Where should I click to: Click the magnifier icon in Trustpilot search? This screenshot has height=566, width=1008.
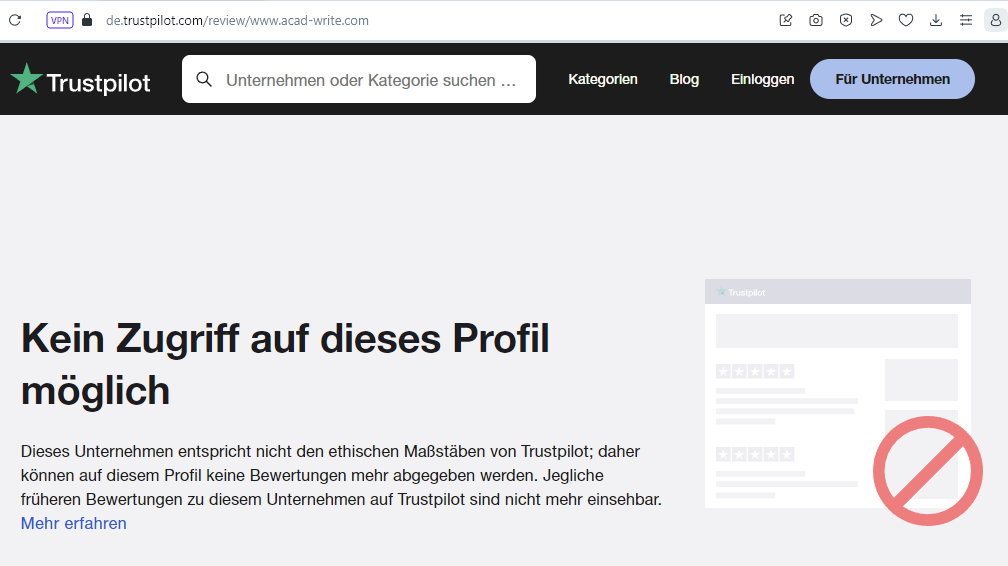(x=204, y=80)
